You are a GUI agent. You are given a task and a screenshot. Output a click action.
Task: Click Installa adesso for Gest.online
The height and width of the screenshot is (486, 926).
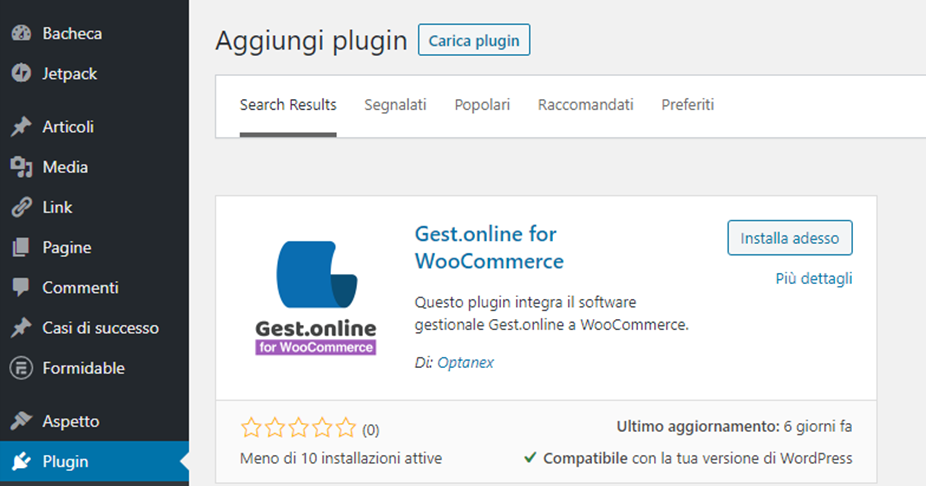click(790, 238)
